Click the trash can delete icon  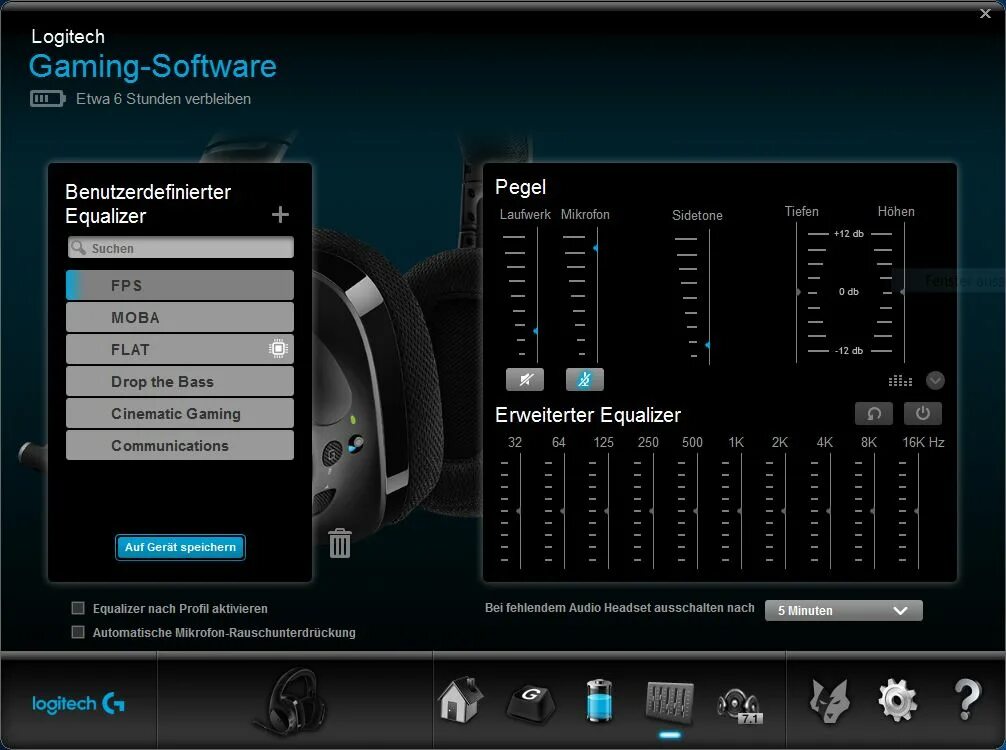pyautogui.click(x=339, y=543)
